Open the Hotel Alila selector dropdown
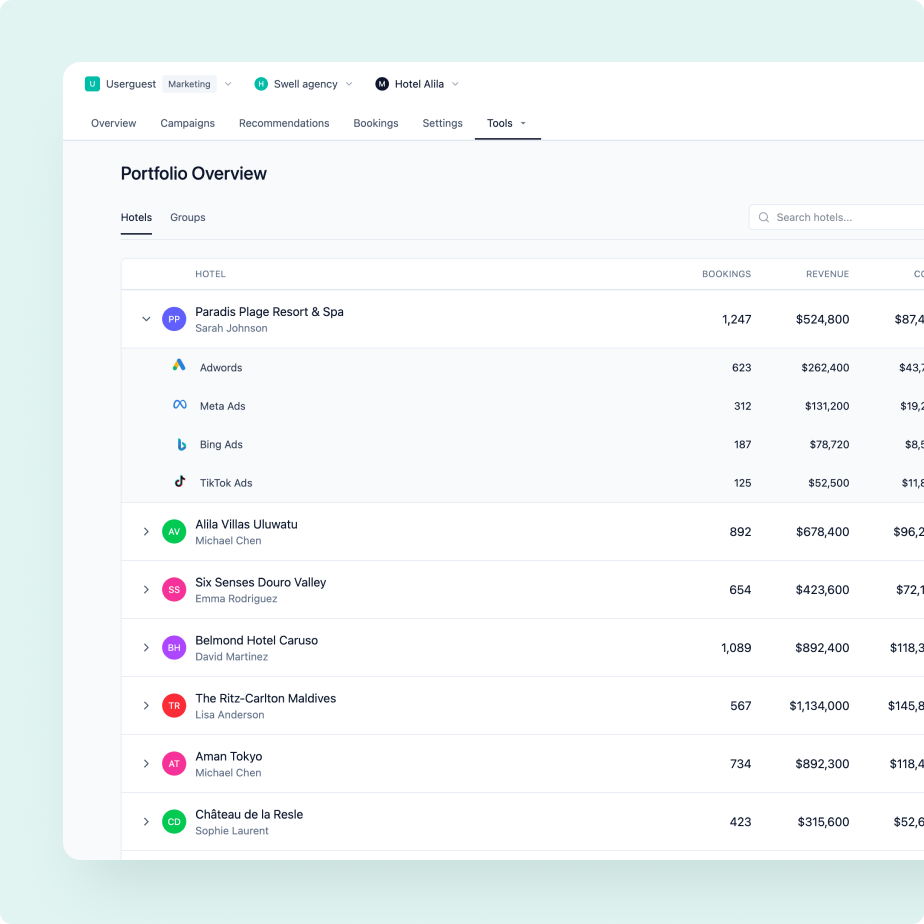 (x=455, y=84)
